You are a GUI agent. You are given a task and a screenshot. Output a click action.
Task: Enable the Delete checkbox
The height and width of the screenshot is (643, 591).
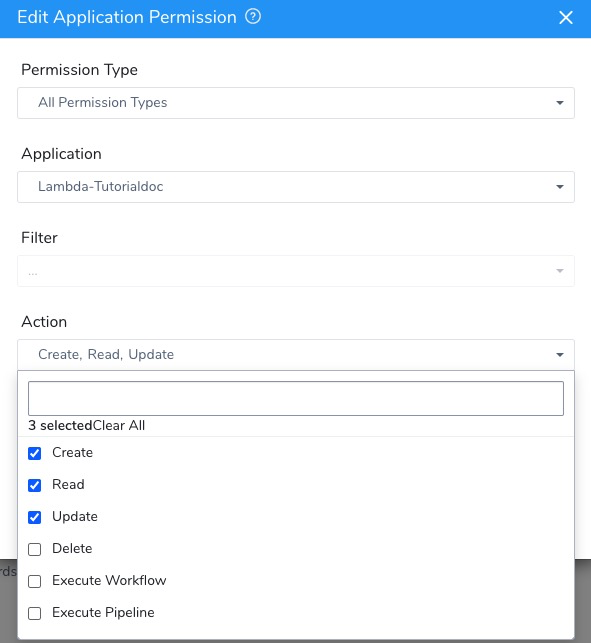click(x=34, y=549)
